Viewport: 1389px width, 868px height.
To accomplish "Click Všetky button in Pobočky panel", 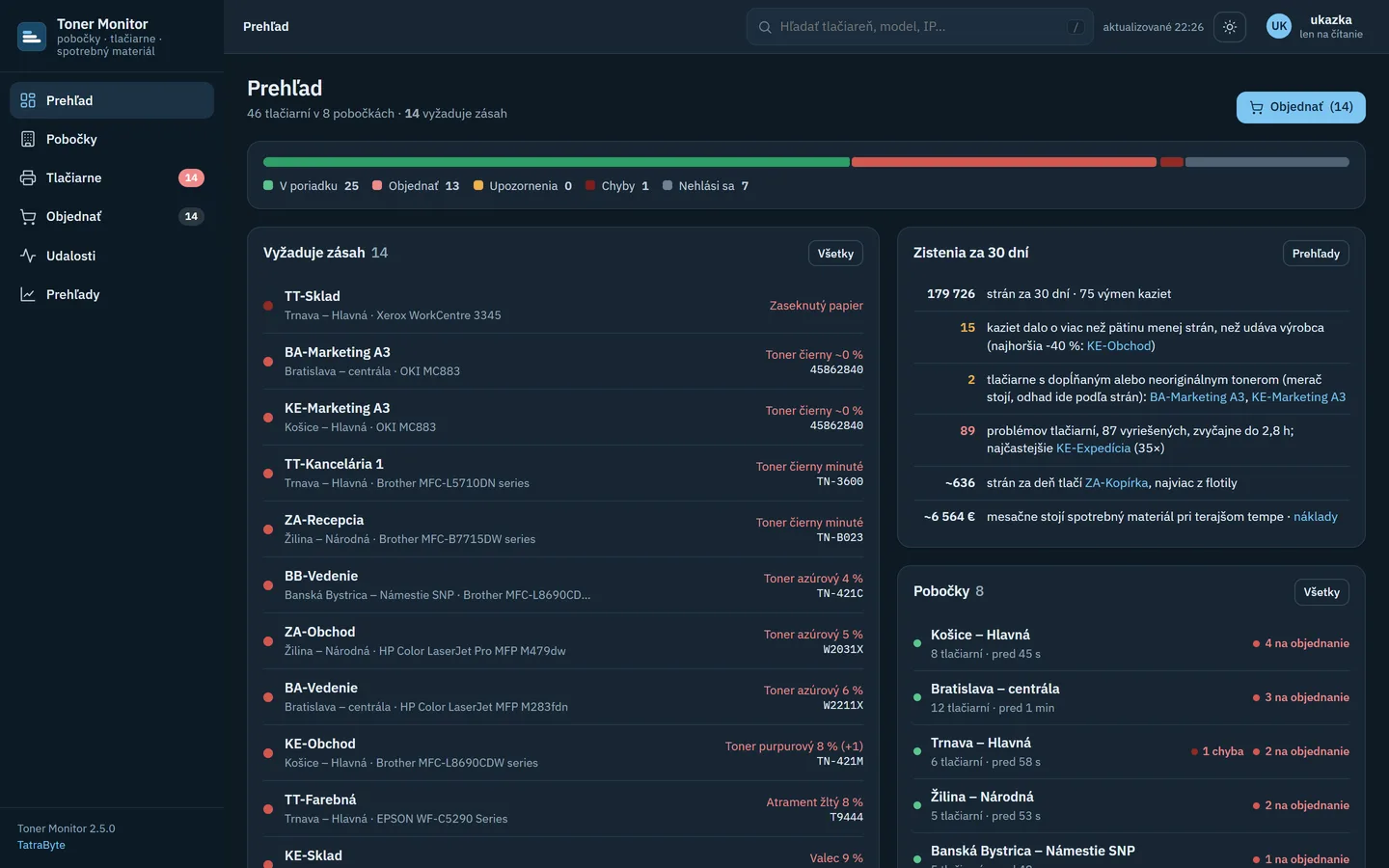I will tap(1321, 592).
